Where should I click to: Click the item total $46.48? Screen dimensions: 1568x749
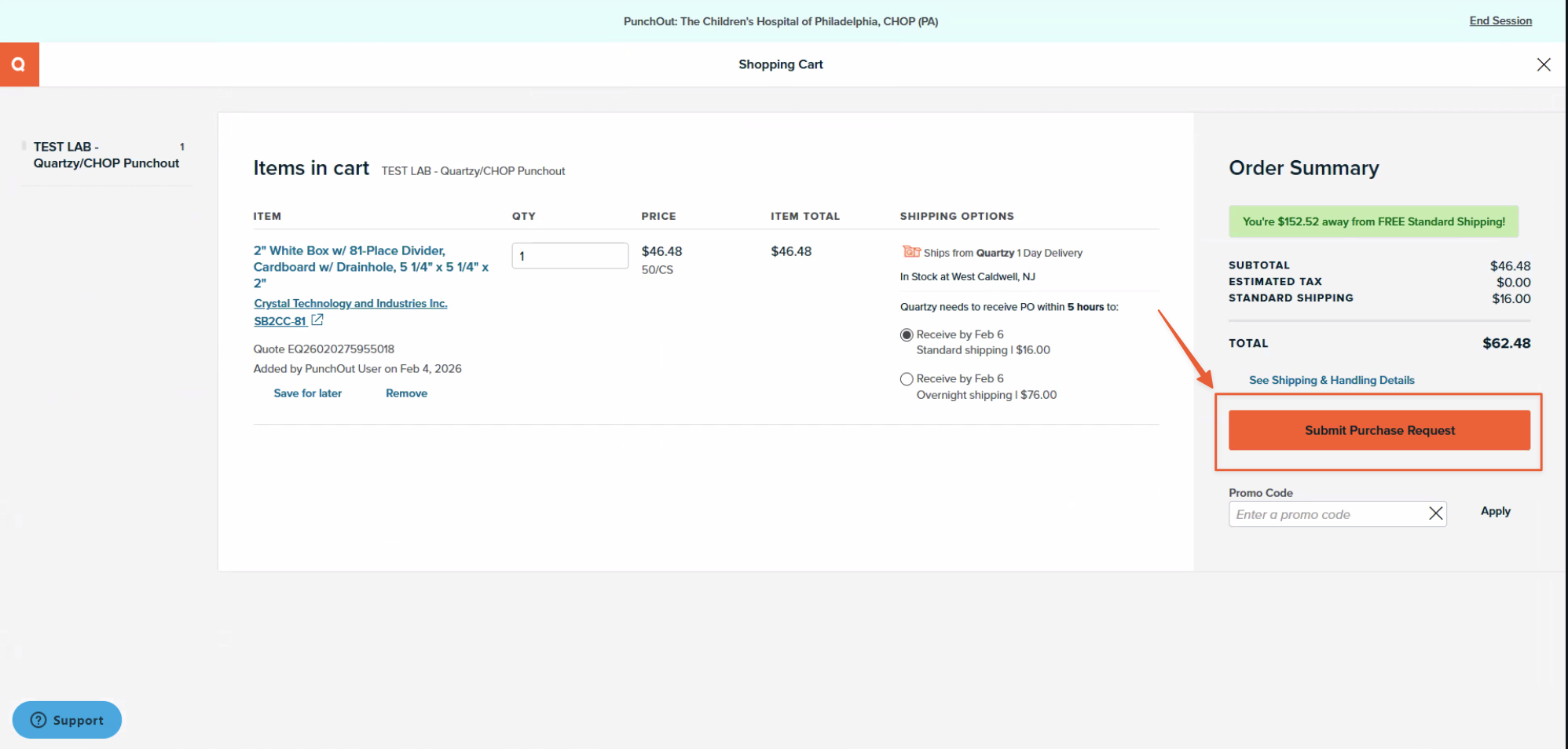pos(791,251)
